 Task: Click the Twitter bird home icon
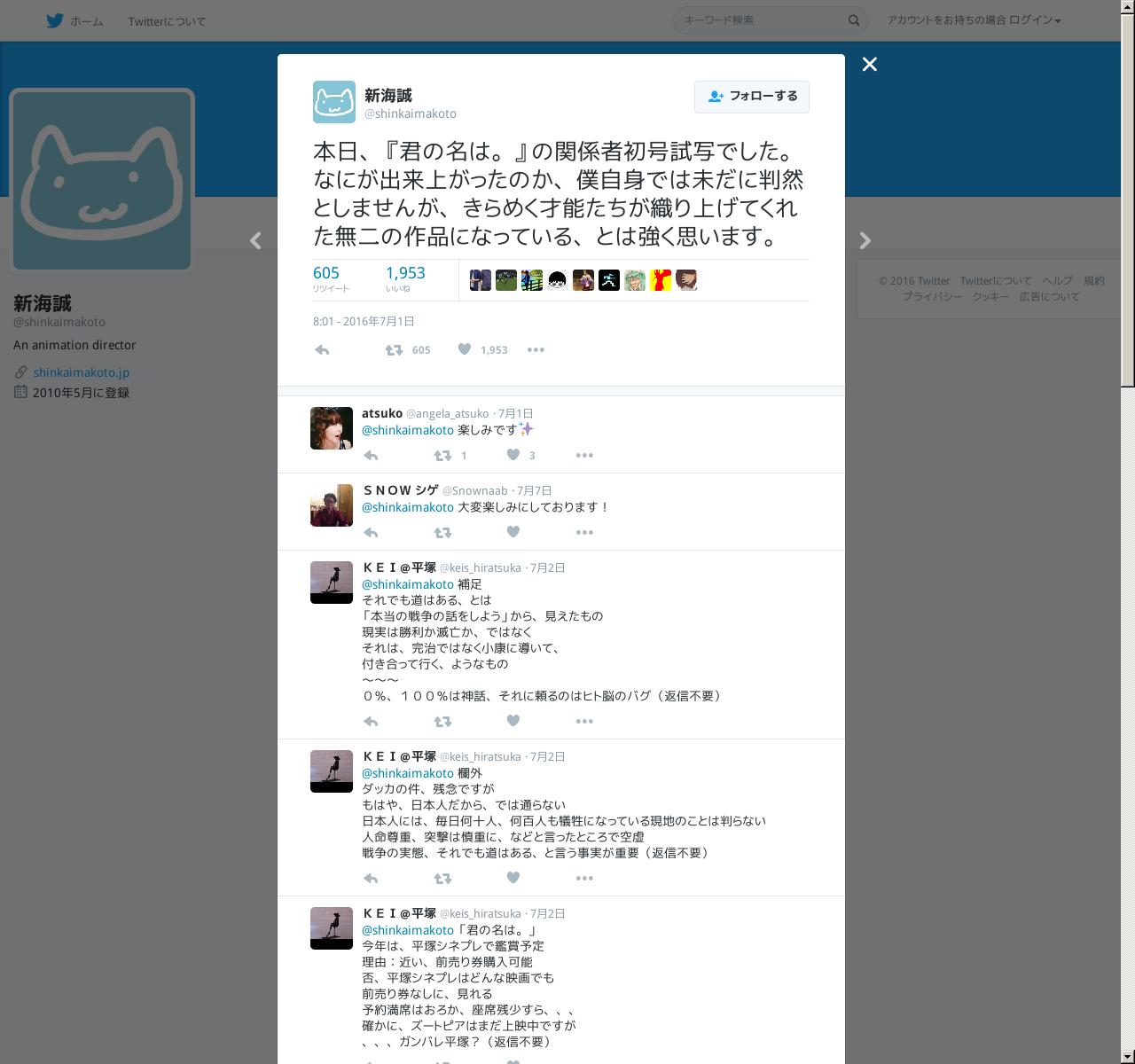(55, 20)
